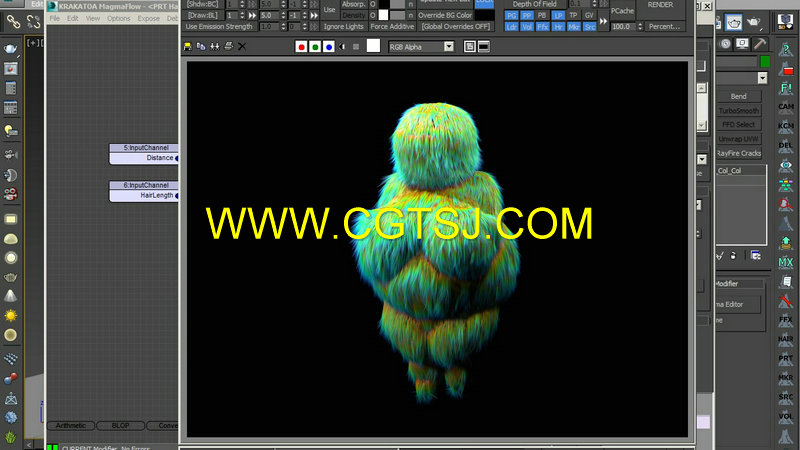This screenshot has width=800, height=450.
Task: Open the Edit menu in MagmaFlow
Action: tap(73, 18)
